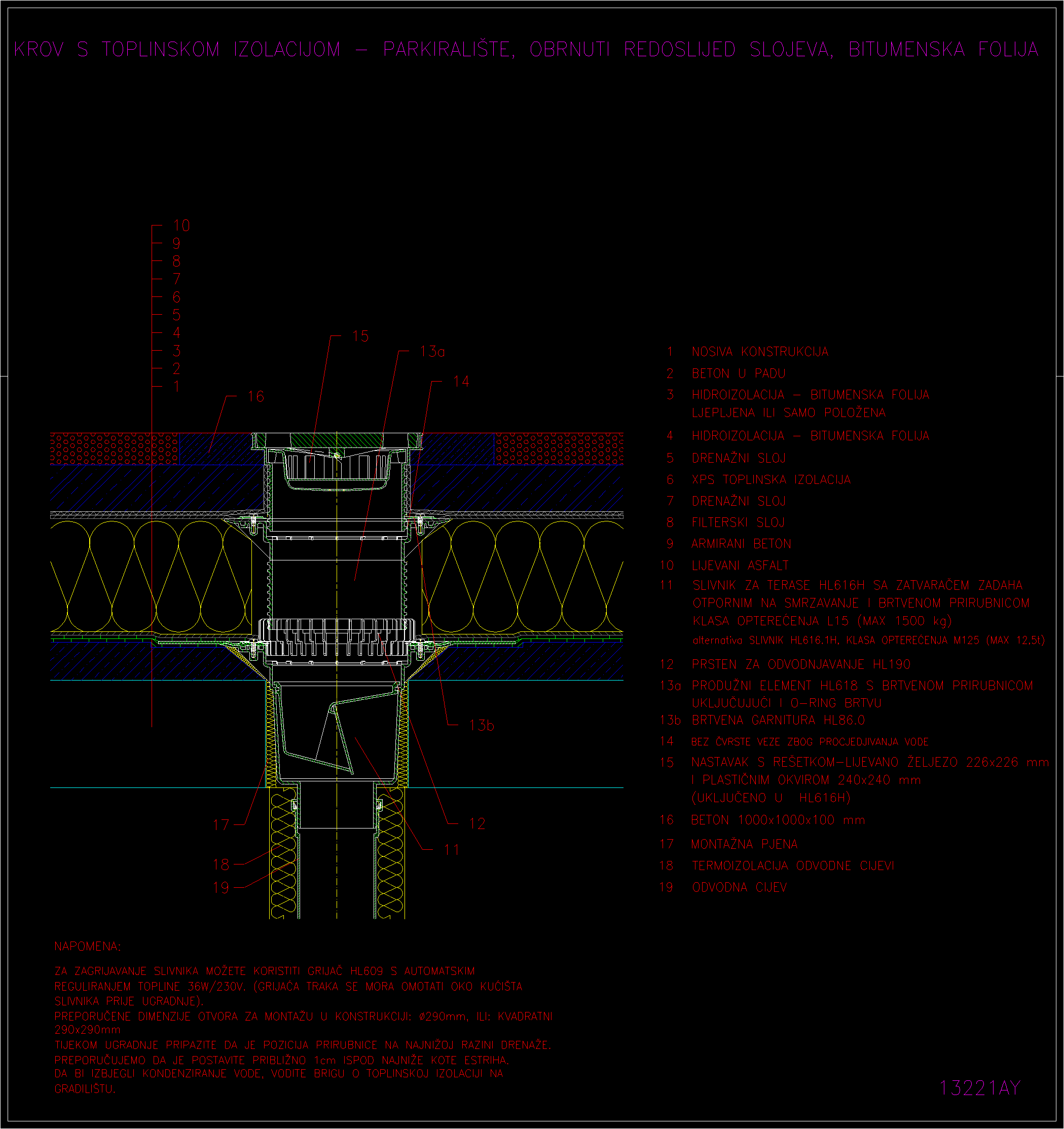Click layer callout label '6' on leader stack
This screenshot has width=1064, height=1129.
pos(177,297)
